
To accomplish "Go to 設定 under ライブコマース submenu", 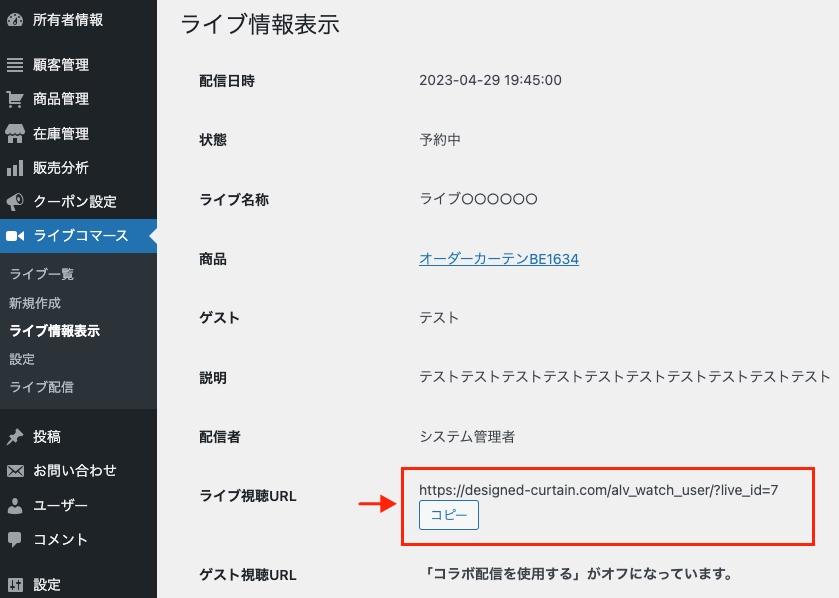I will coord(22,359).
